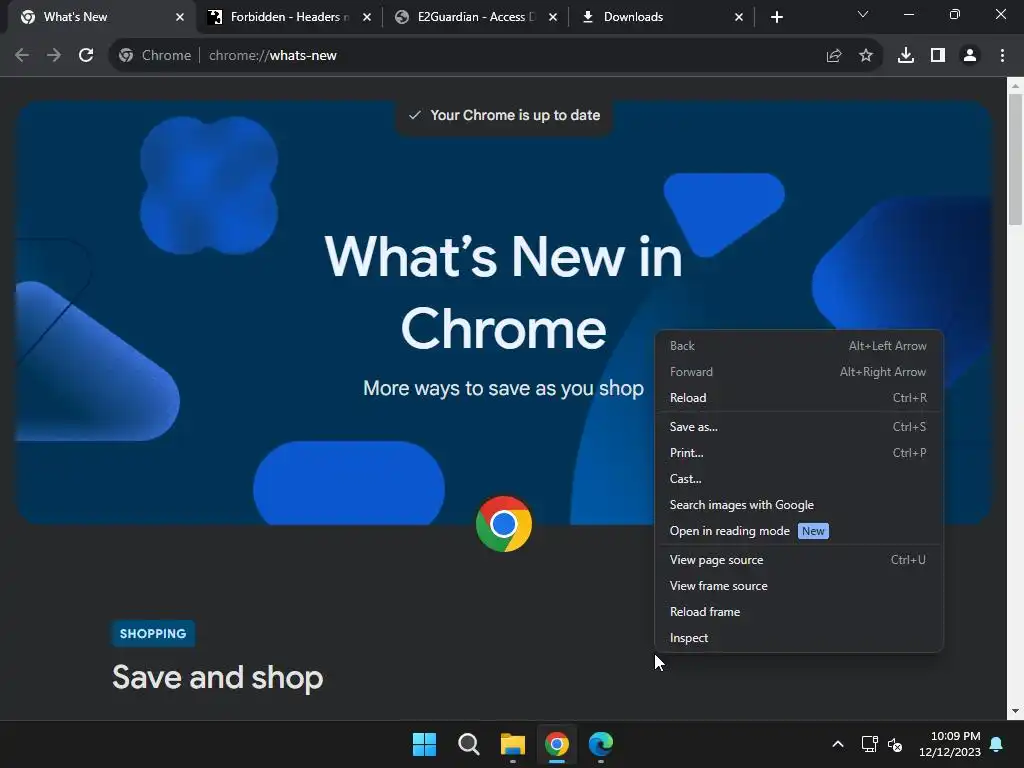Expand the tab search chevron
The height and width of the screenshot is (768, 1024).
coord(863,14)
